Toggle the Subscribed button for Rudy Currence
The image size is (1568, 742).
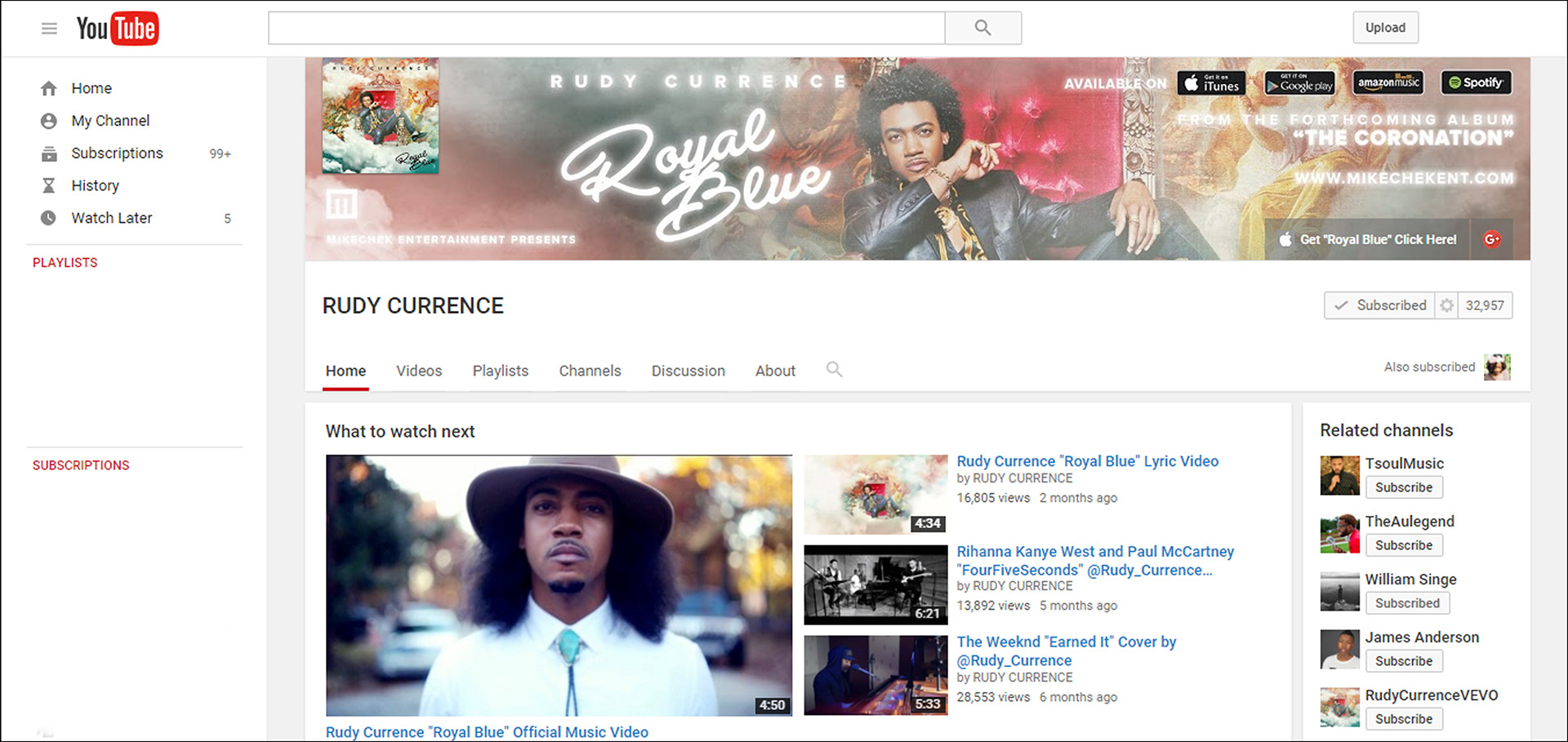pyautogui.click(x=1379, y=305)
